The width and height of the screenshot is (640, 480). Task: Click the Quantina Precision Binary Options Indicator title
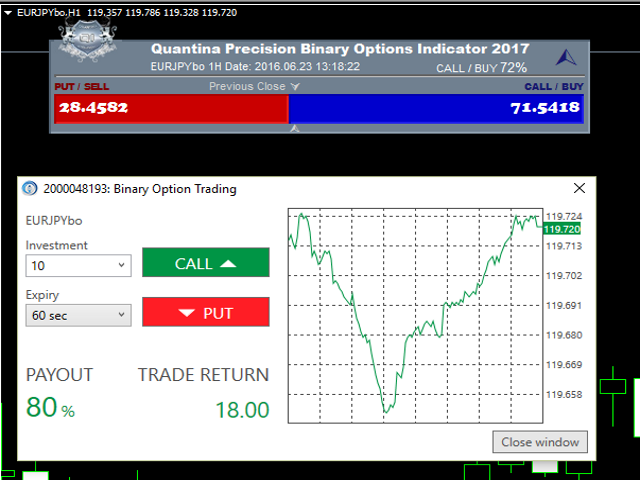pyautogui.click(x=340, y=49)
